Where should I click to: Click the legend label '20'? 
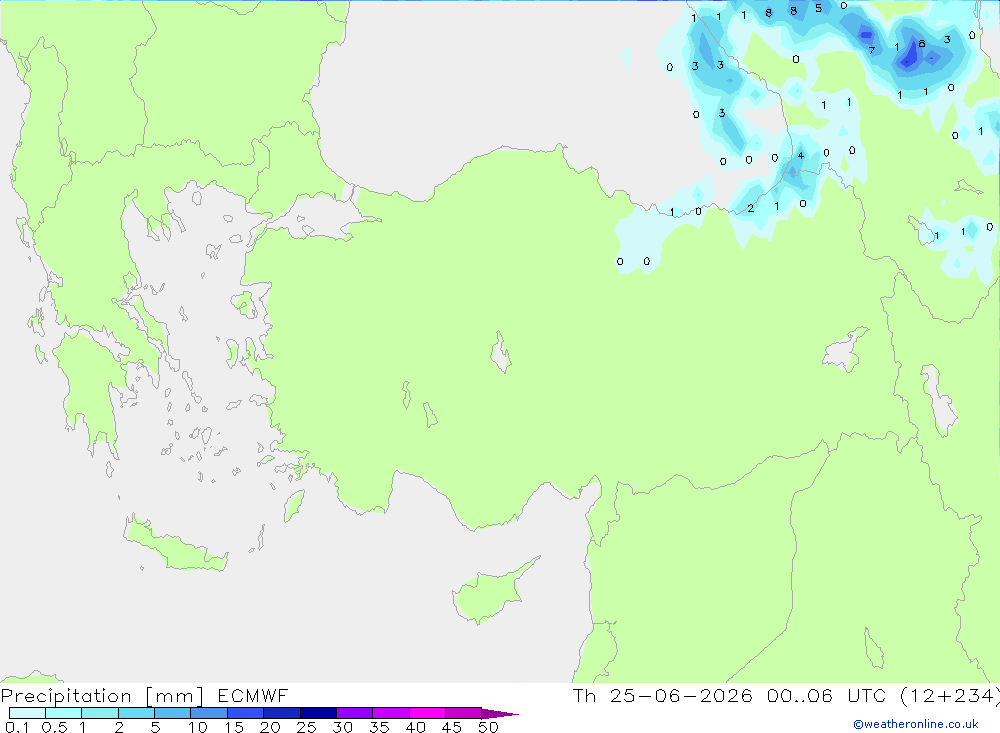270,727
